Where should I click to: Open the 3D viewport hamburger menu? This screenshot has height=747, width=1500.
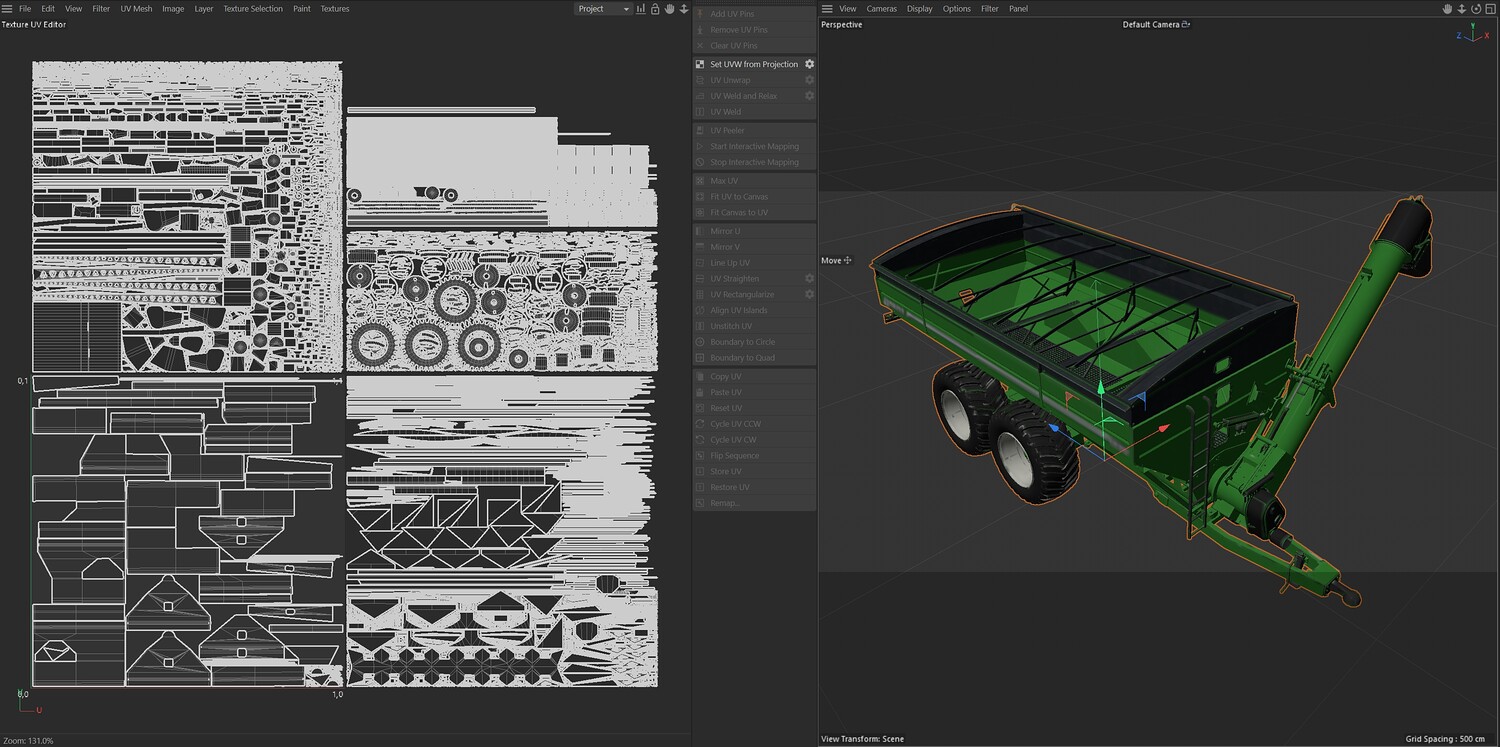[x=827, y=9]
